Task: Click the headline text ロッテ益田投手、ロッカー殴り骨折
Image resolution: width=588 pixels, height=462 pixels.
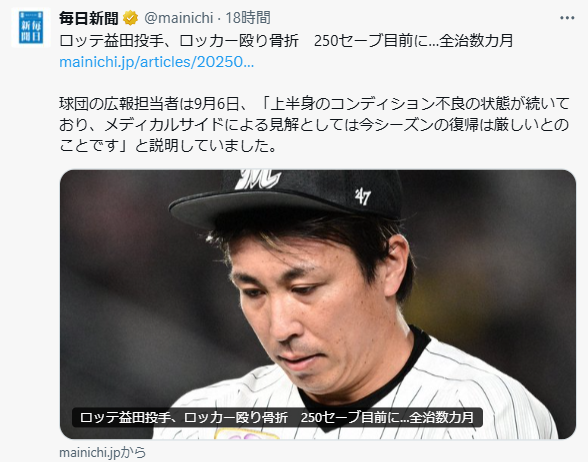Action: (179, 40)
